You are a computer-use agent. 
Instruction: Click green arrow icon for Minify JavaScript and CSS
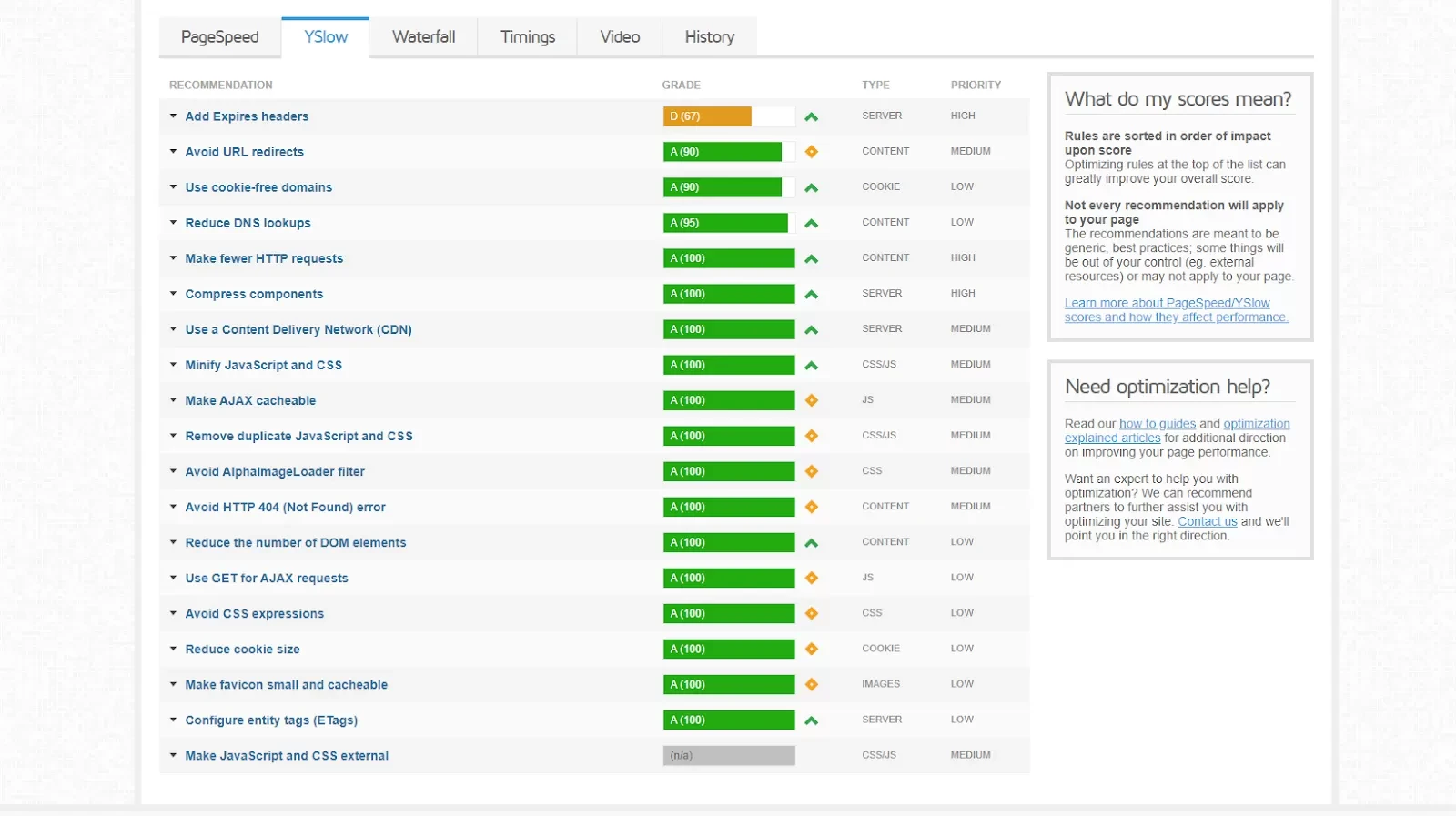pyautogui.click(x=812, y=366)
